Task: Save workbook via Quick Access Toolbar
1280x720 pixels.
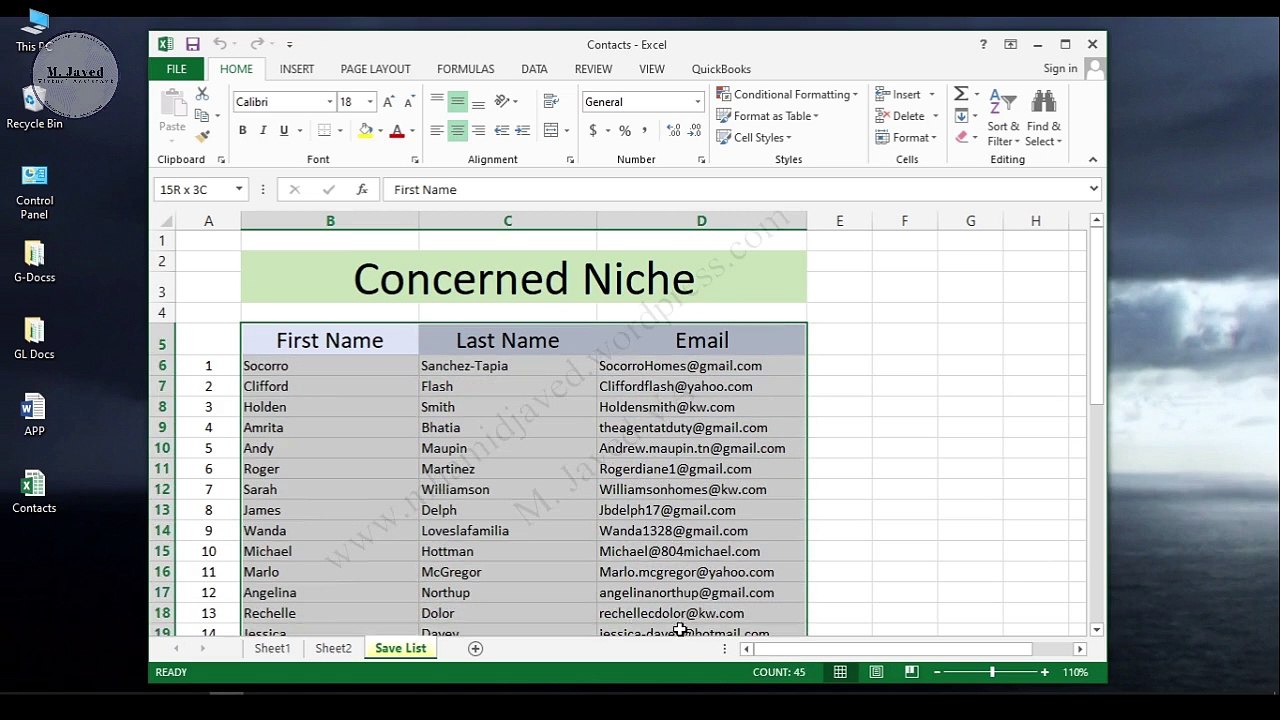Action: click(x=192, y=44)
